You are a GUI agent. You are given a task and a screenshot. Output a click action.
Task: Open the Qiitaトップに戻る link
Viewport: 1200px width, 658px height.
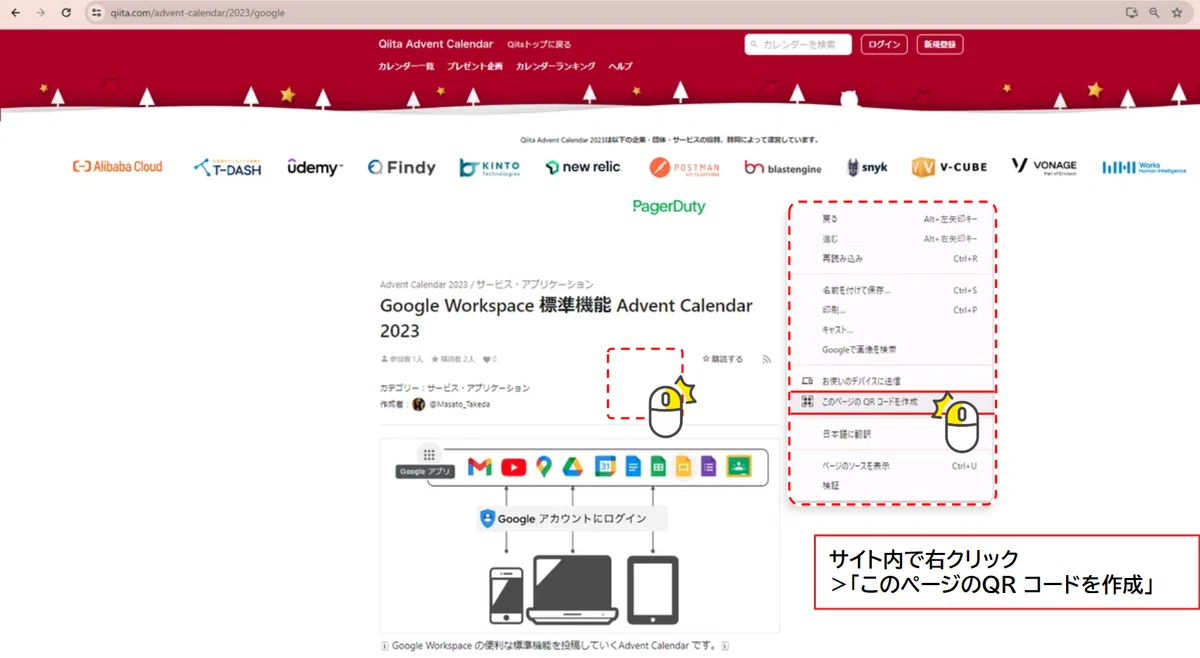[540, 45]
